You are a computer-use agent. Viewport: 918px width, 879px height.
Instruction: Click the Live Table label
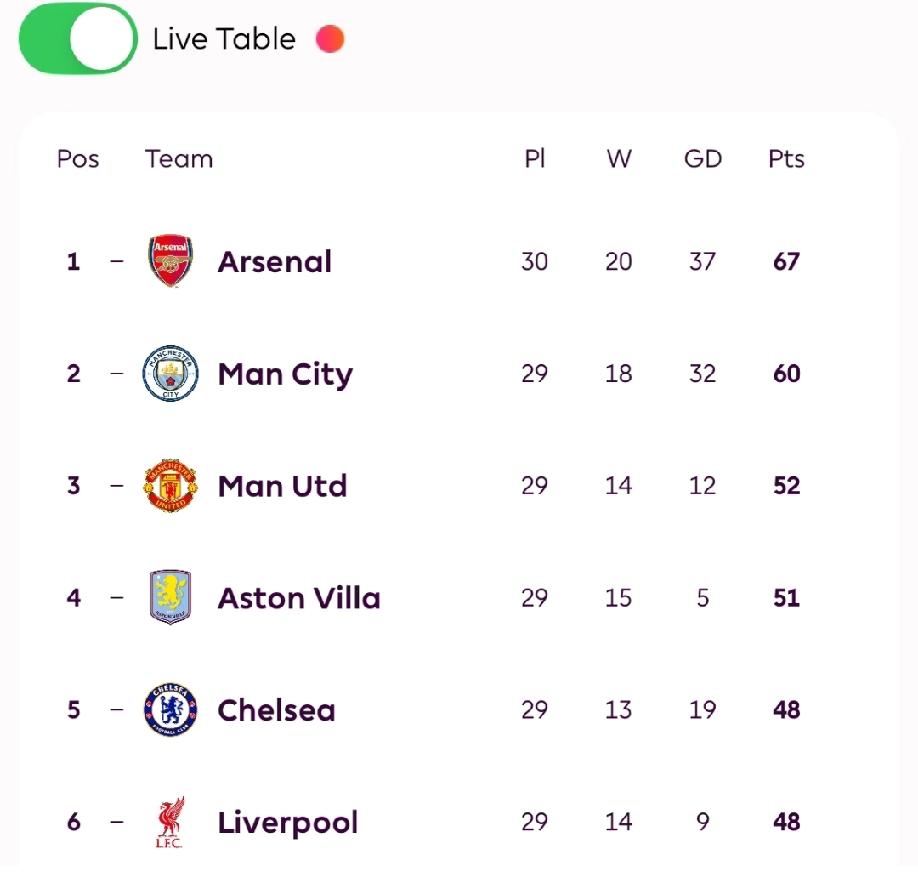(224, 39)
